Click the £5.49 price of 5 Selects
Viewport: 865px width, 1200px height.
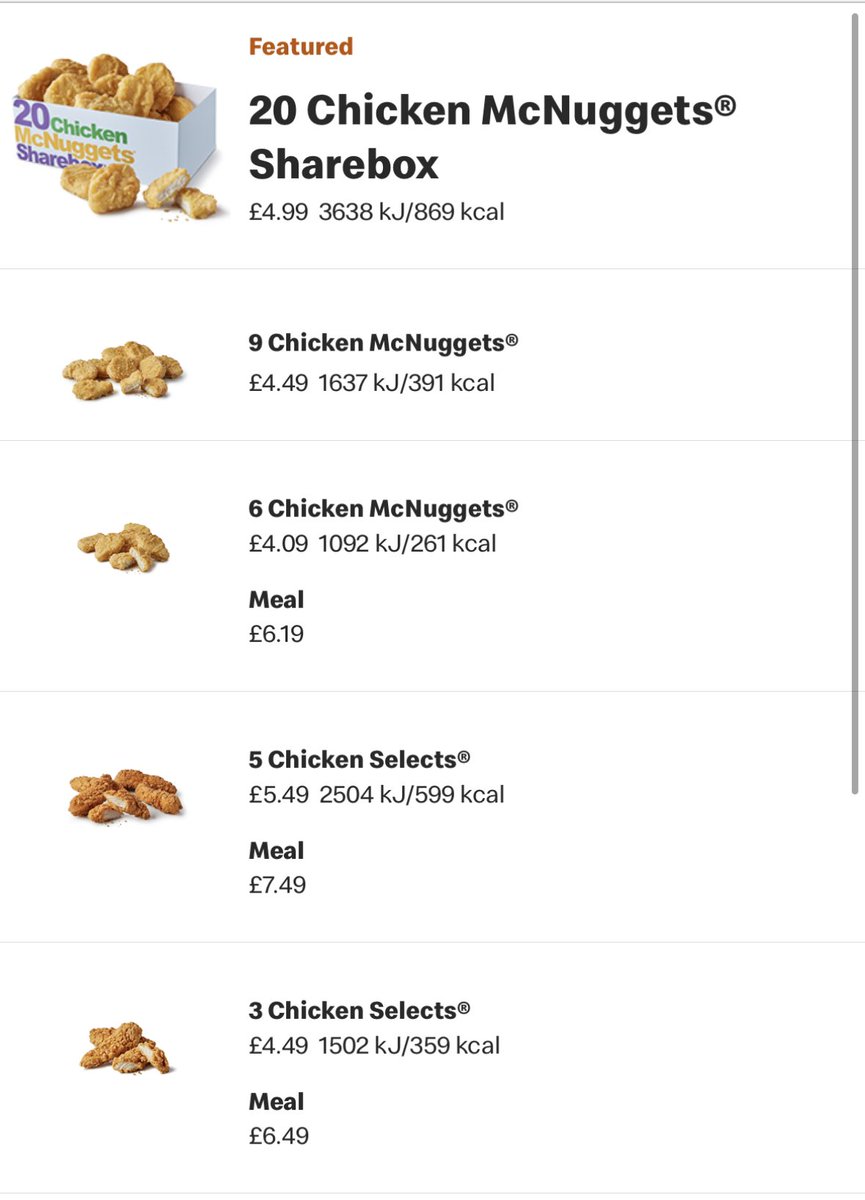[x=278, y=795]
